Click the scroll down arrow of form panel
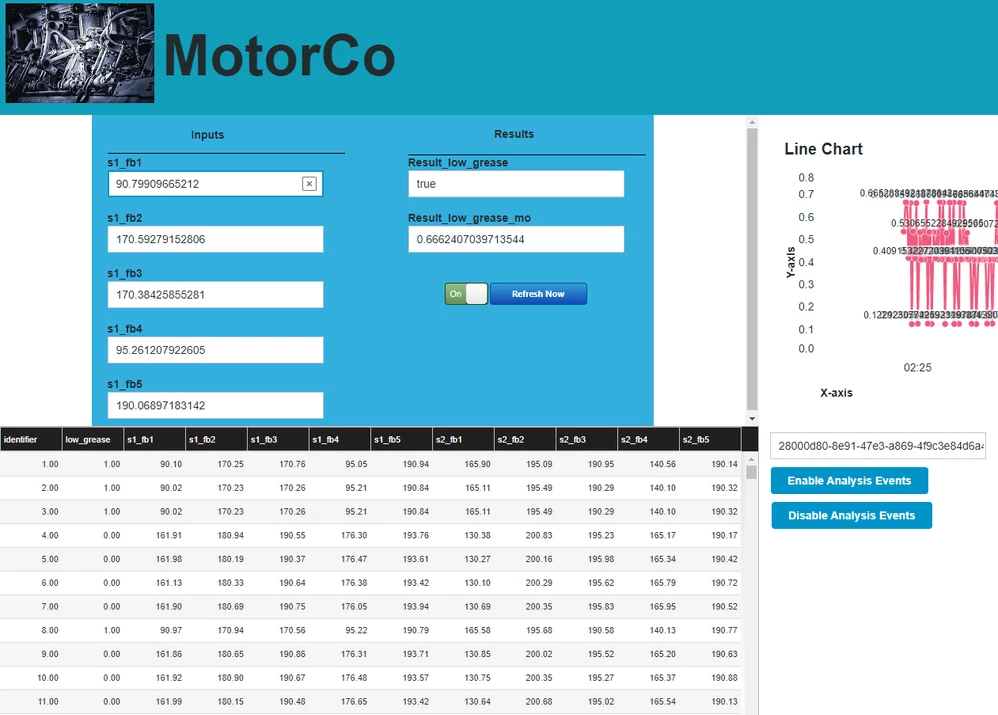Image resolution: width=998 pixels, height=715 pixels. [x=752, y=418]
